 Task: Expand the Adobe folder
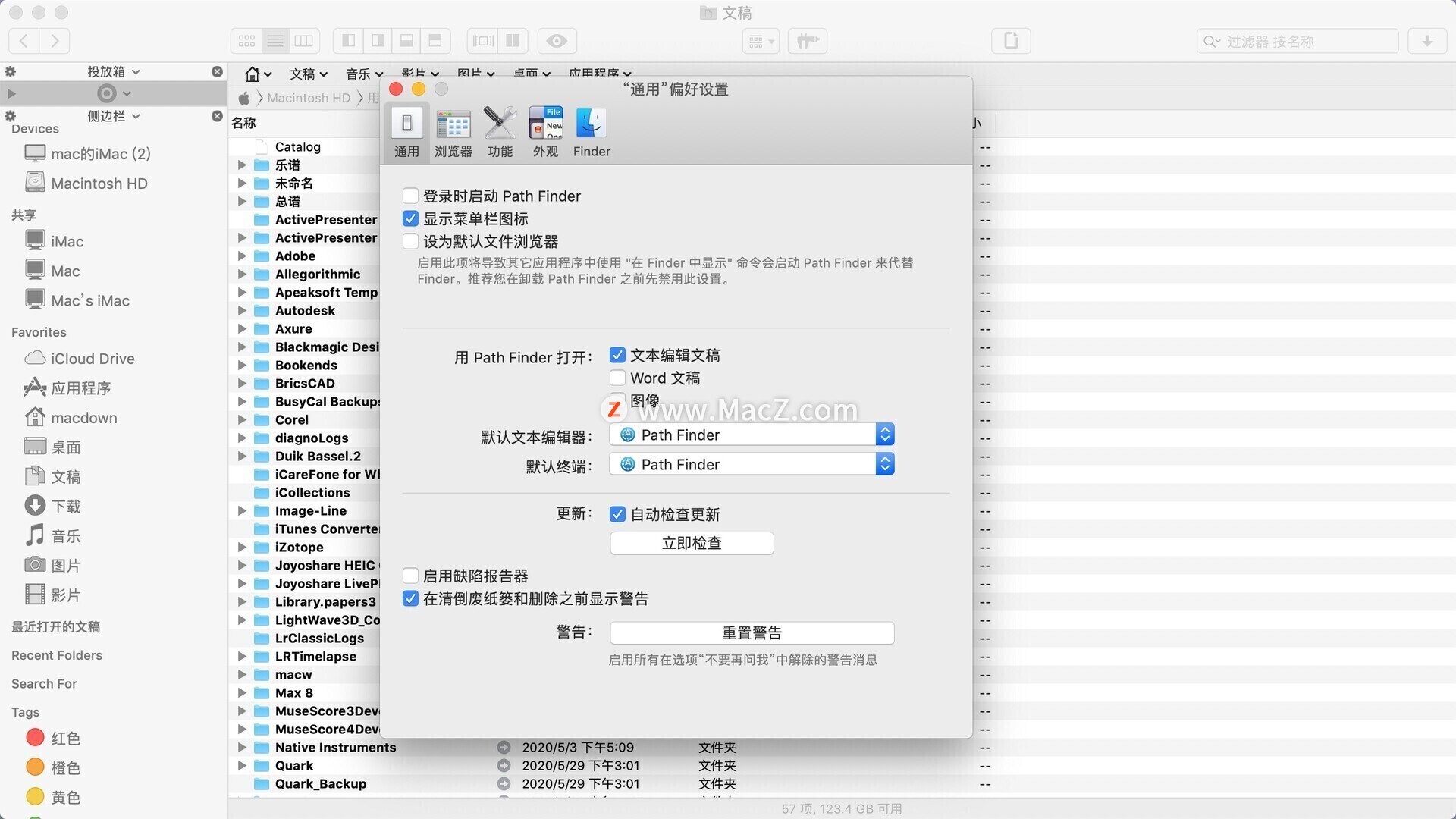(242, 256)
